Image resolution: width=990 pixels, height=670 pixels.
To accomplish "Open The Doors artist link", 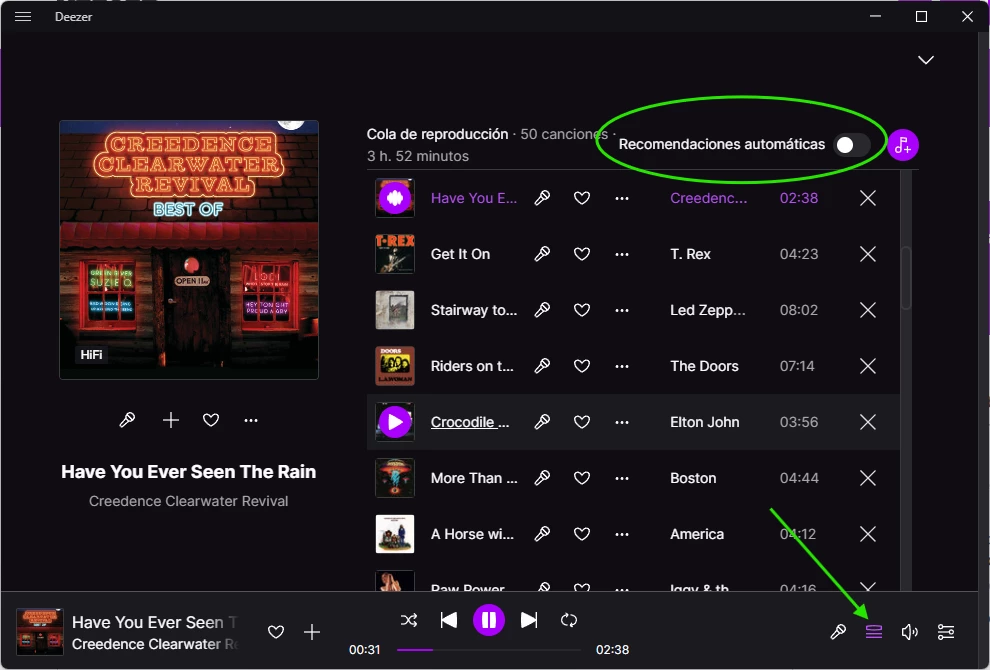I will (x=704, y=366).
